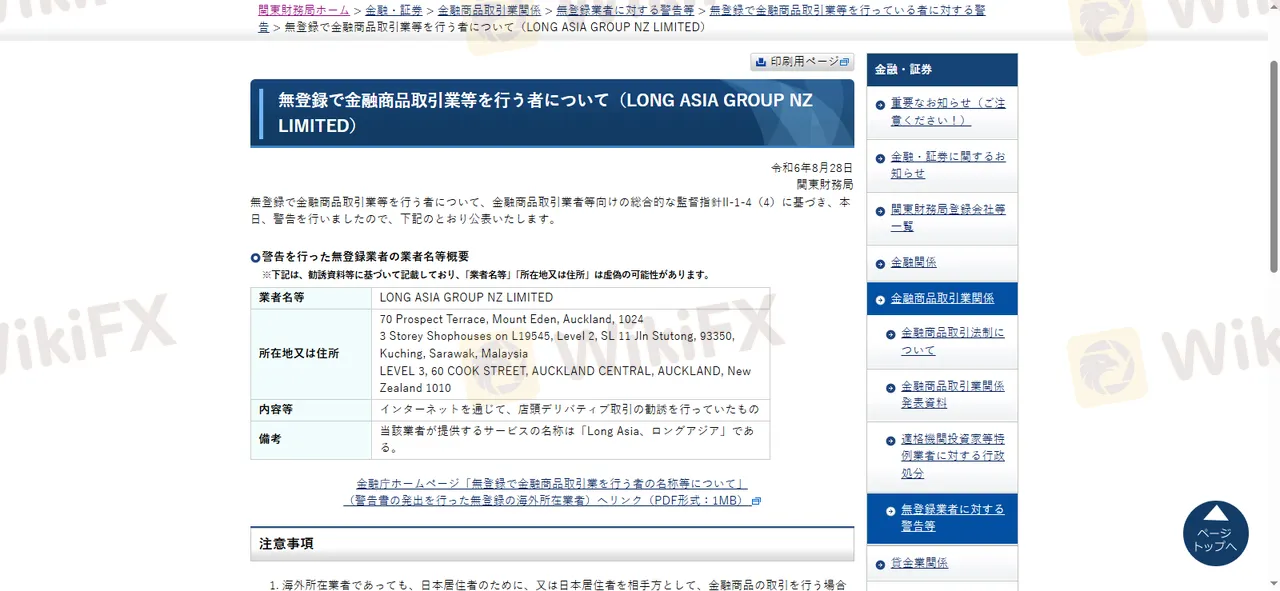Click table cell LONG ASIA GROUP NZ LIMITED
This screenshot has width=1280, height=591.
570,298
